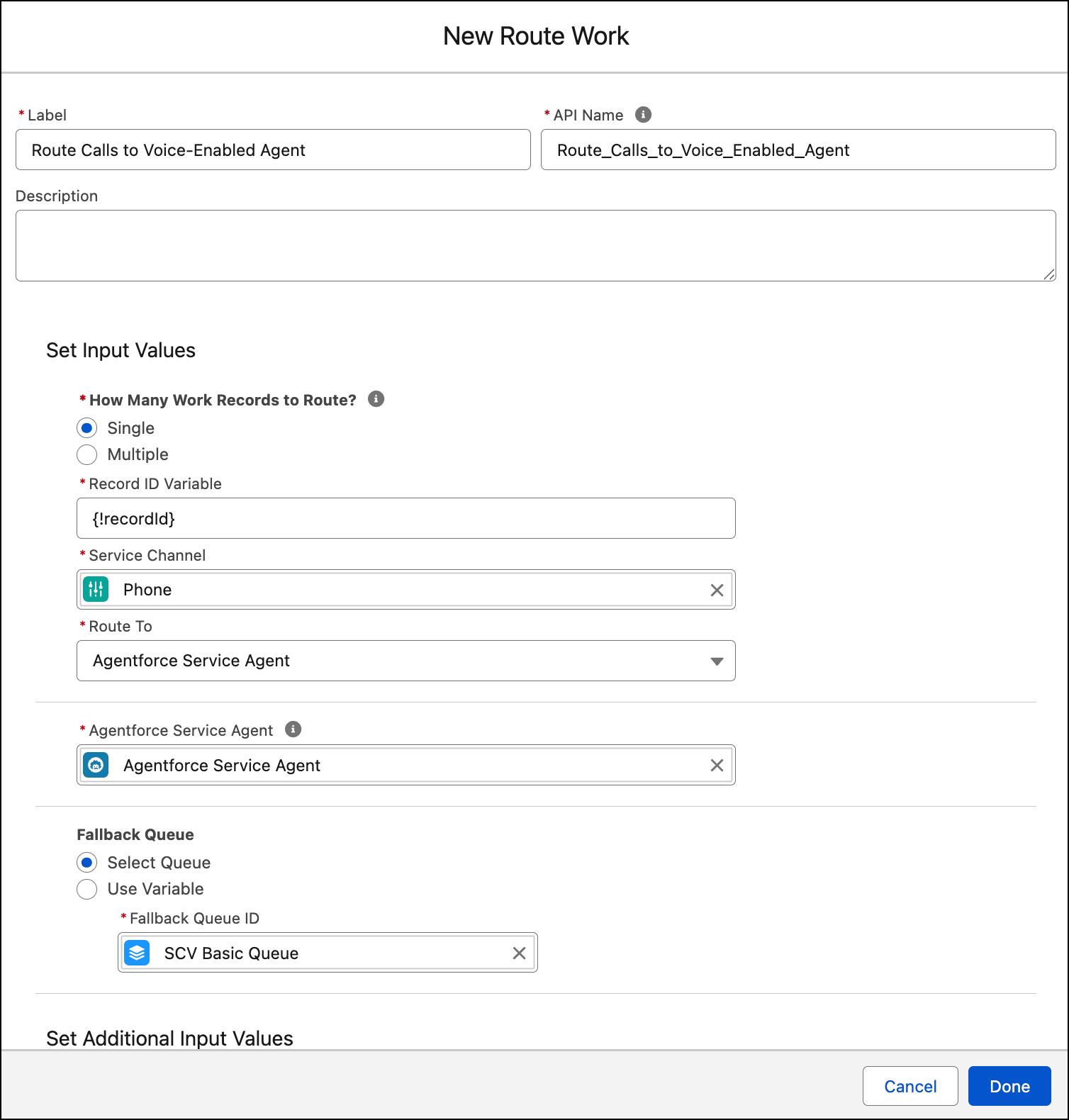Open the Route To dropdown
Image resolution: width=1069 pixels, height=1120 pixels.
click(x=406, y=661)
